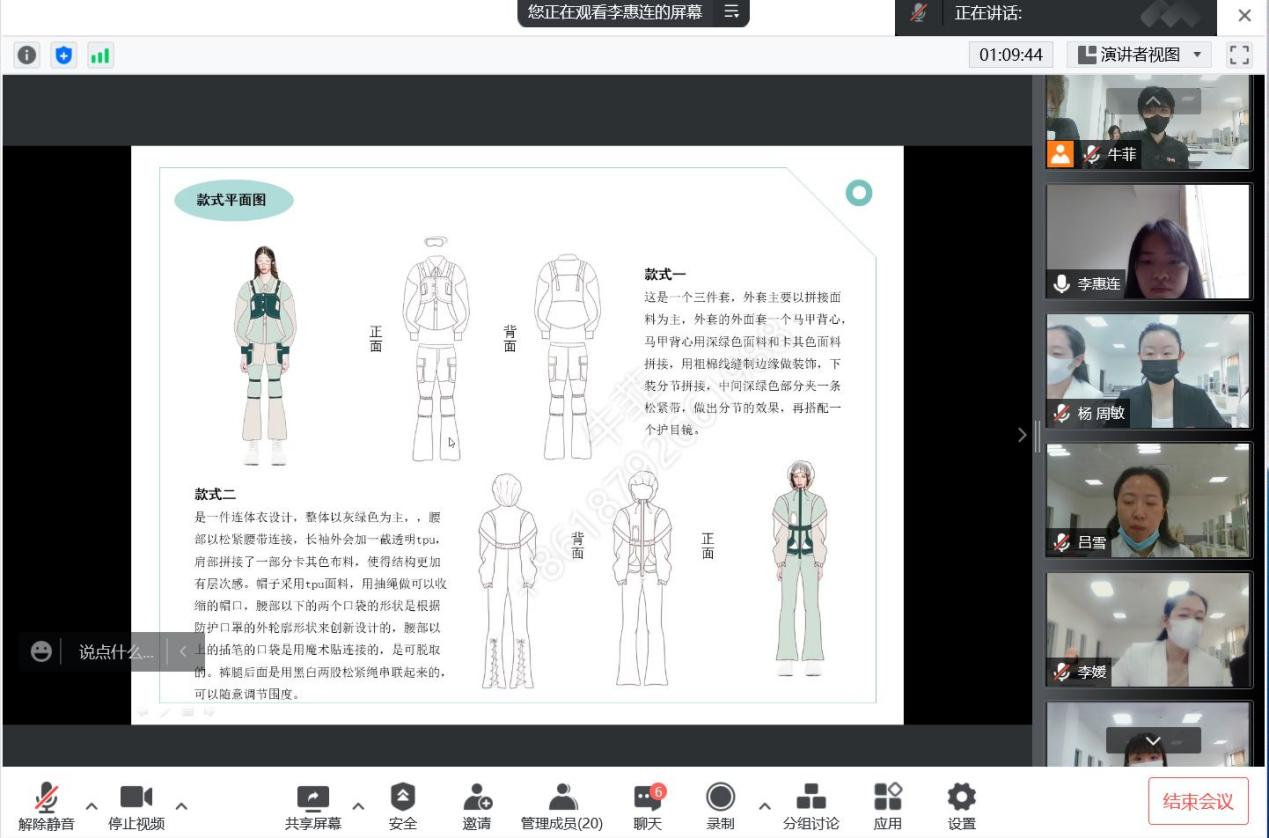Click the 邀请 invite icon
The image size is (1269, 838).
pyautogui.click(x=477, y=806)
